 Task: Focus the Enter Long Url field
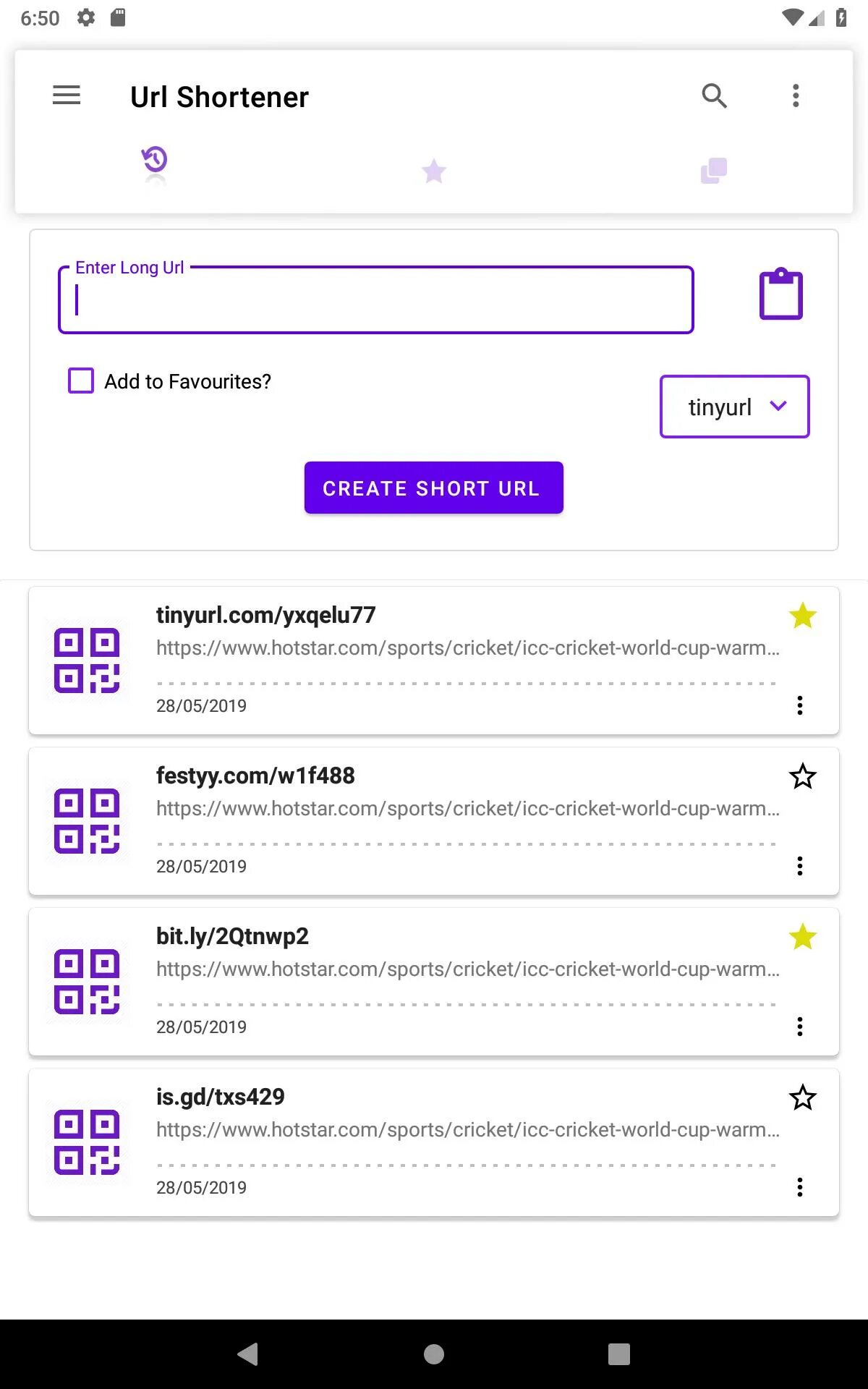point(376,301)
